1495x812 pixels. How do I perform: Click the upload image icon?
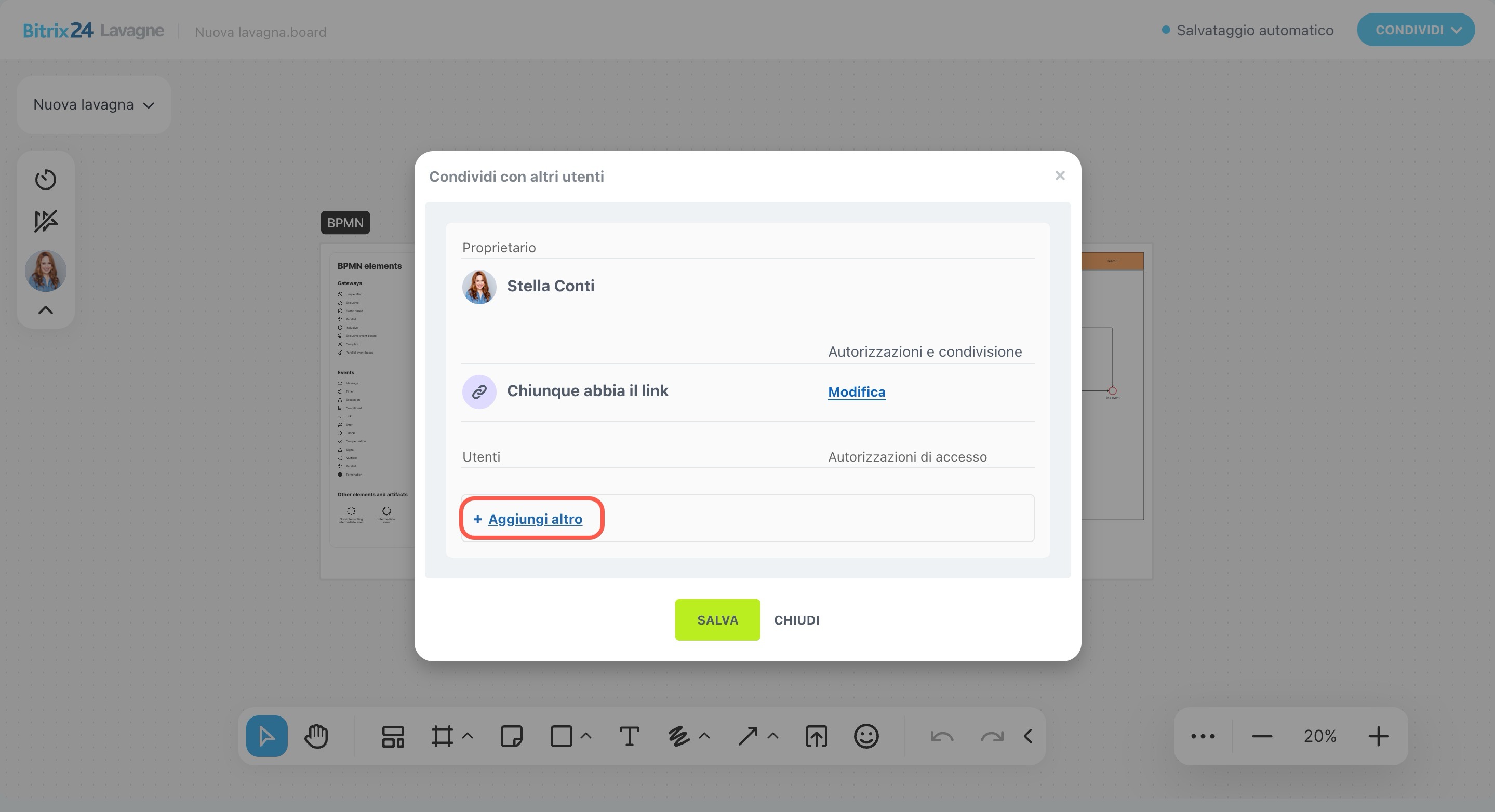(816, 736)
